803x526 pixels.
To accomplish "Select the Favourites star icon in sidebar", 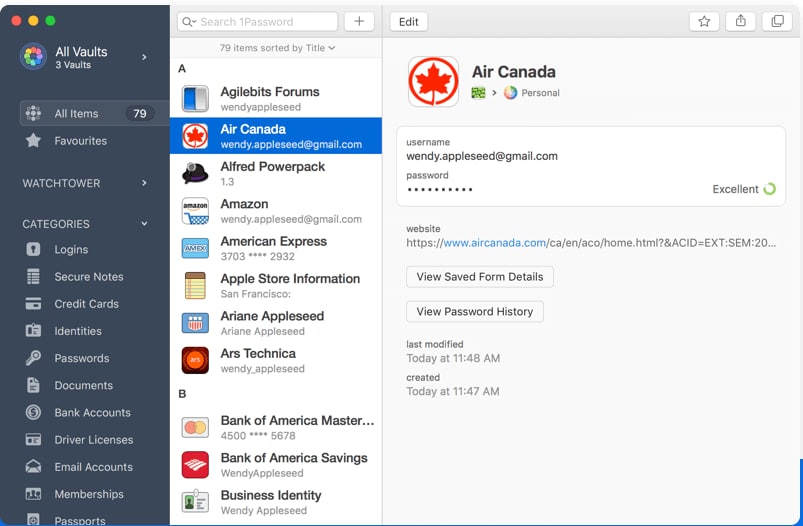I will click(x=33, y=140).
